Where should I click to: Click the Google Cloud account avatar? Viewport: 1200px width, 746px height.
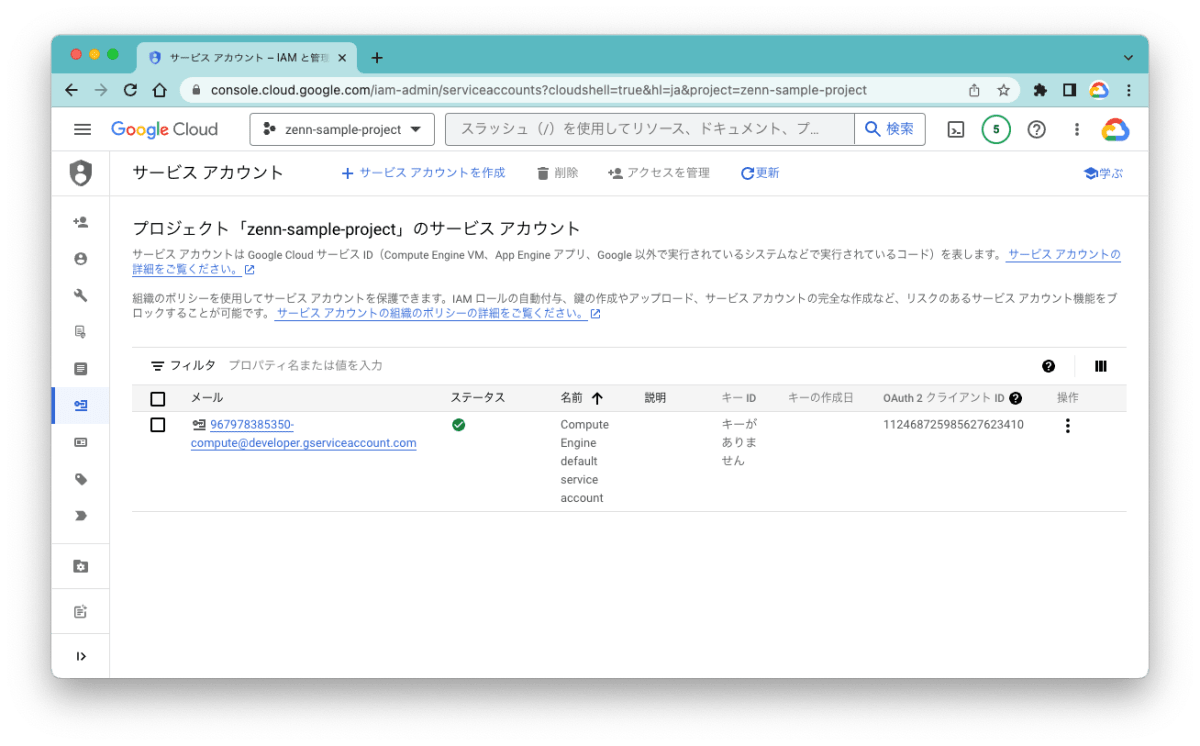[1115, 129]
